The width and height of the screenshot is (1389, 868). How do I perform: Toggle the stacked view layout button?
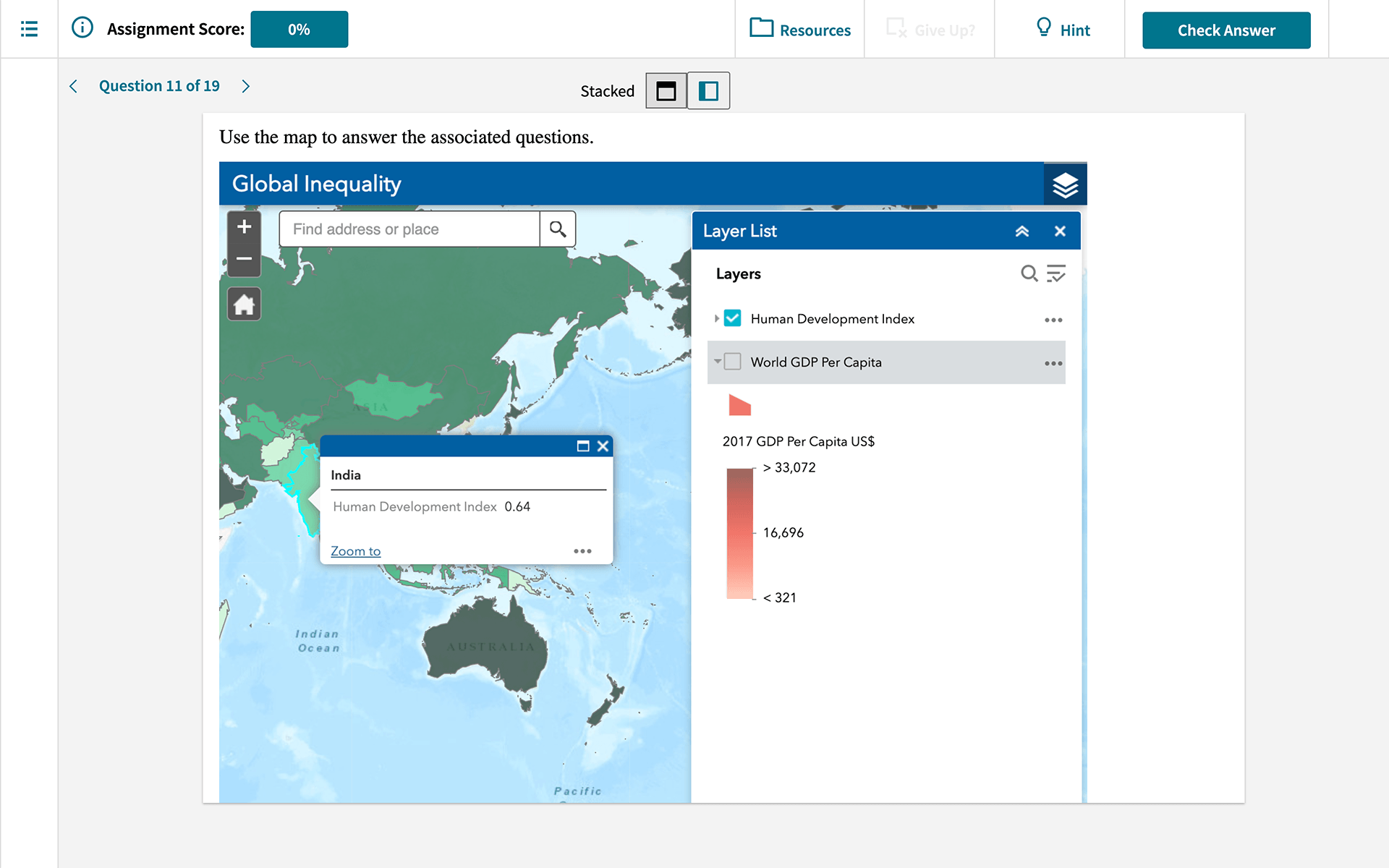pos(666,91)
